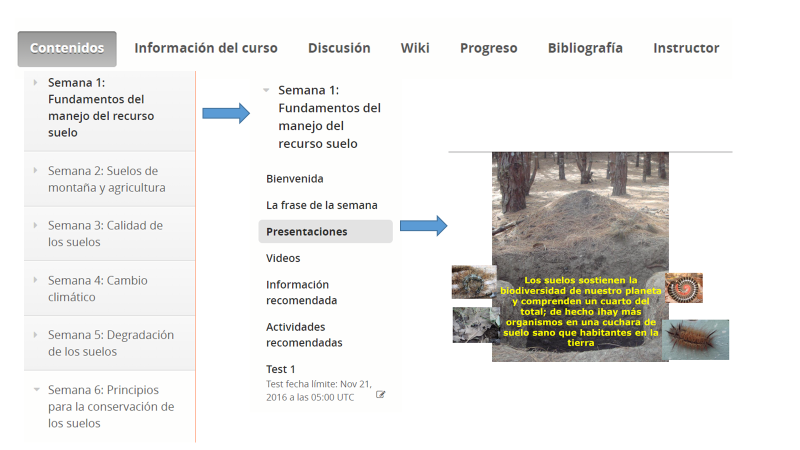Click the coiled millipede thumbnail
This screenshot has height=450, width=800.
[684, 288]
